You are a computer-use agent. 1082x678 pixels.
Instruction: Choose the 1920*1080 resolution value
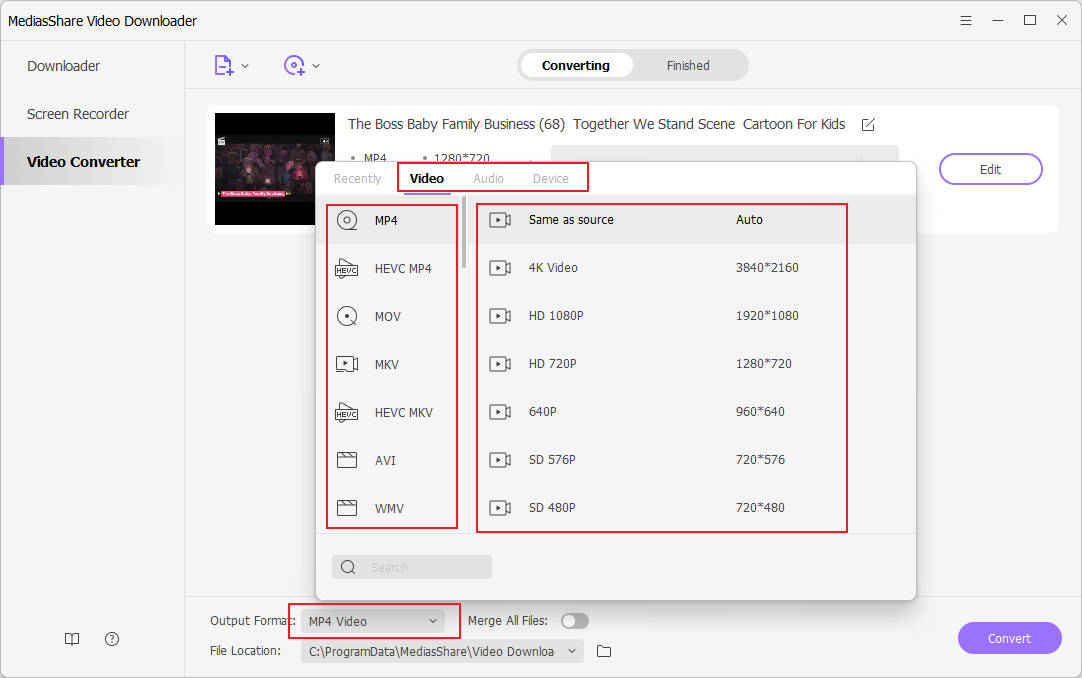[767, 316]
